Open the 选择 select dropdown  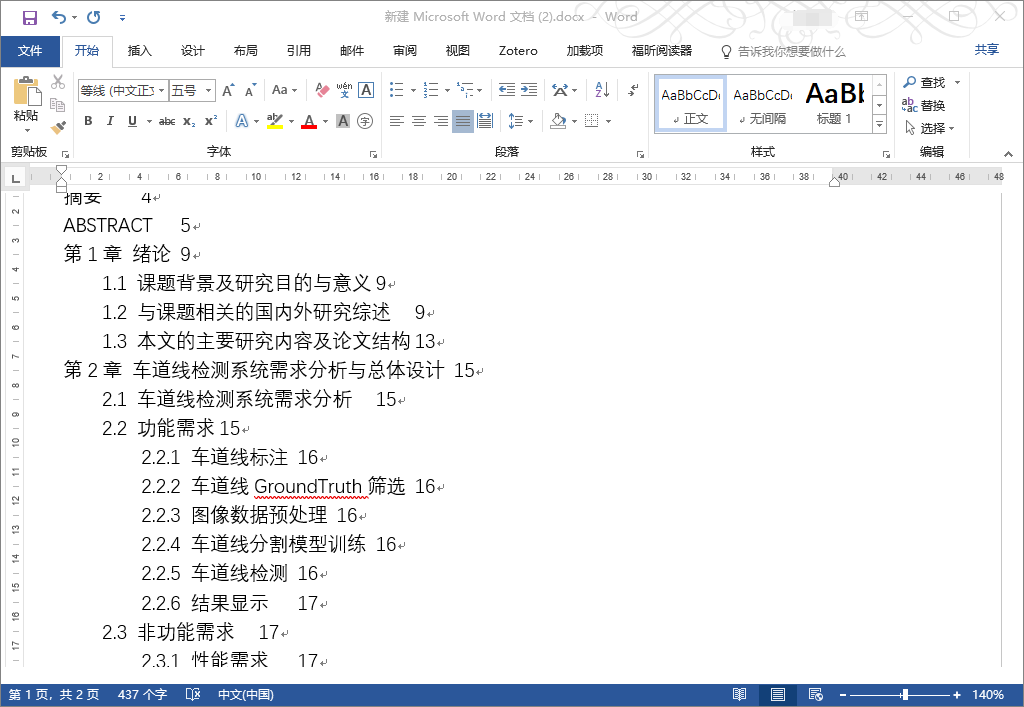pyautogui.click(x=930, y=128)
